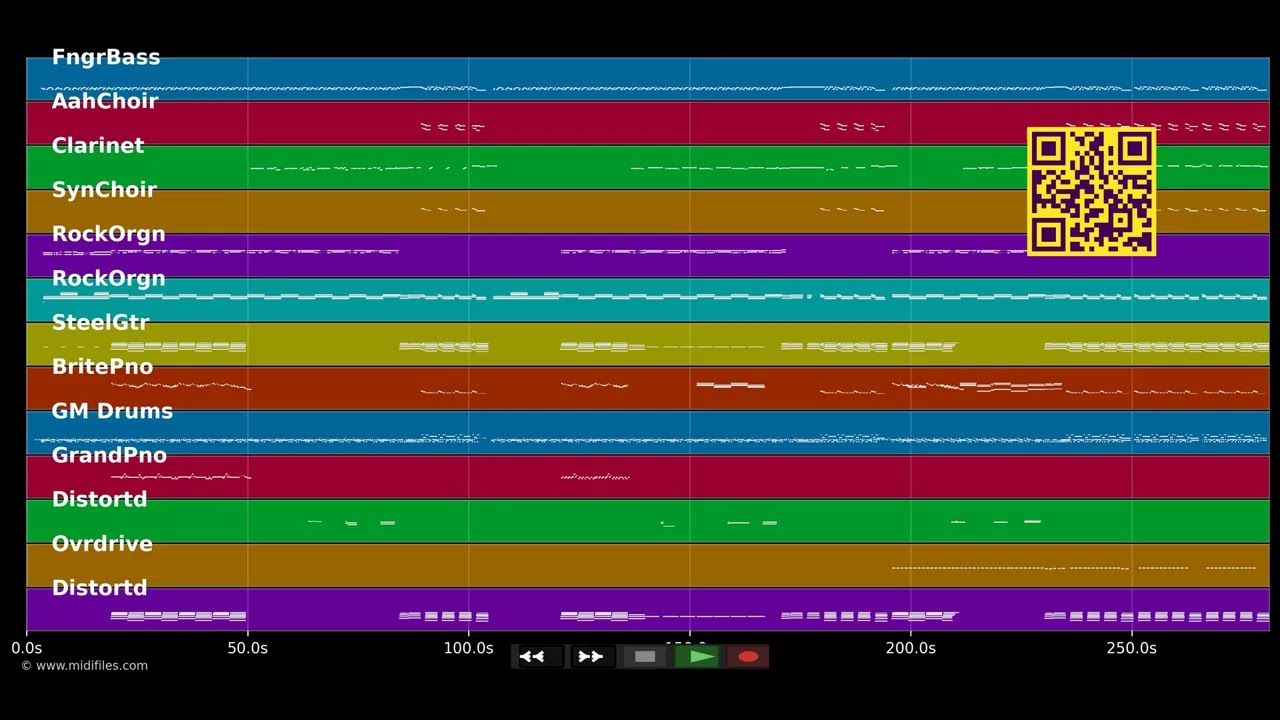This screenshot has width=1280, height=720.
Task: Click the red record button
Action: point(748,657)
